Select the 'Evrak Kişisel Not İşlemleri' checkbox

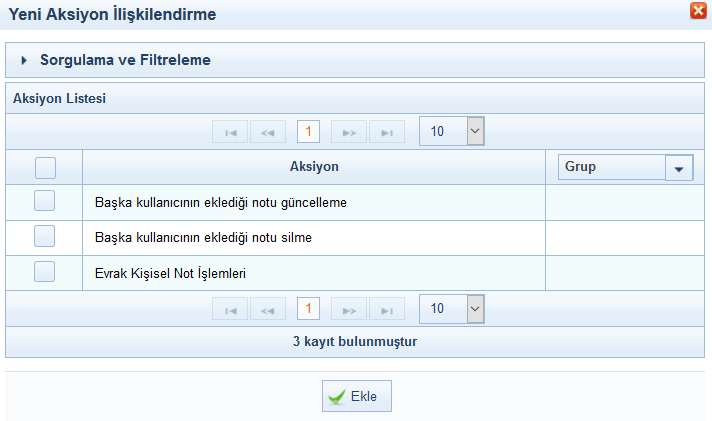(x=45, y=272)
